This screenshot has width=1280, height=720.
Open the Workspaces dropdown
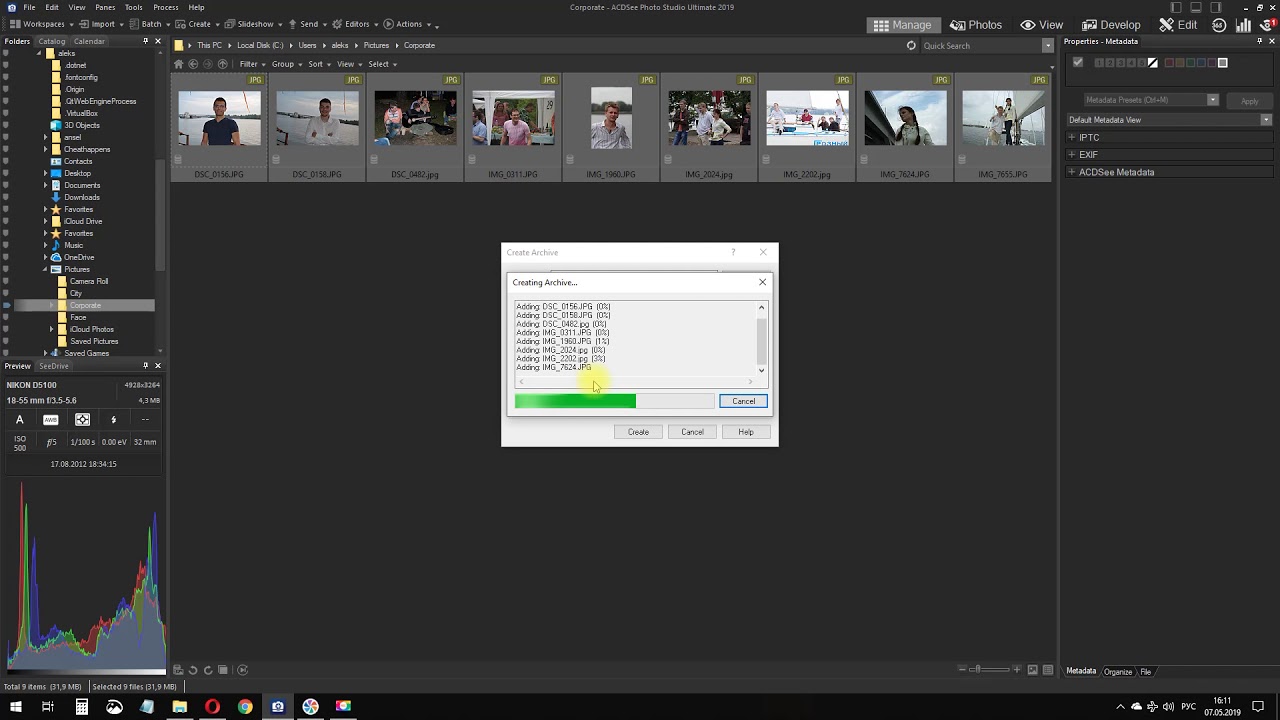tap(41, 24)
